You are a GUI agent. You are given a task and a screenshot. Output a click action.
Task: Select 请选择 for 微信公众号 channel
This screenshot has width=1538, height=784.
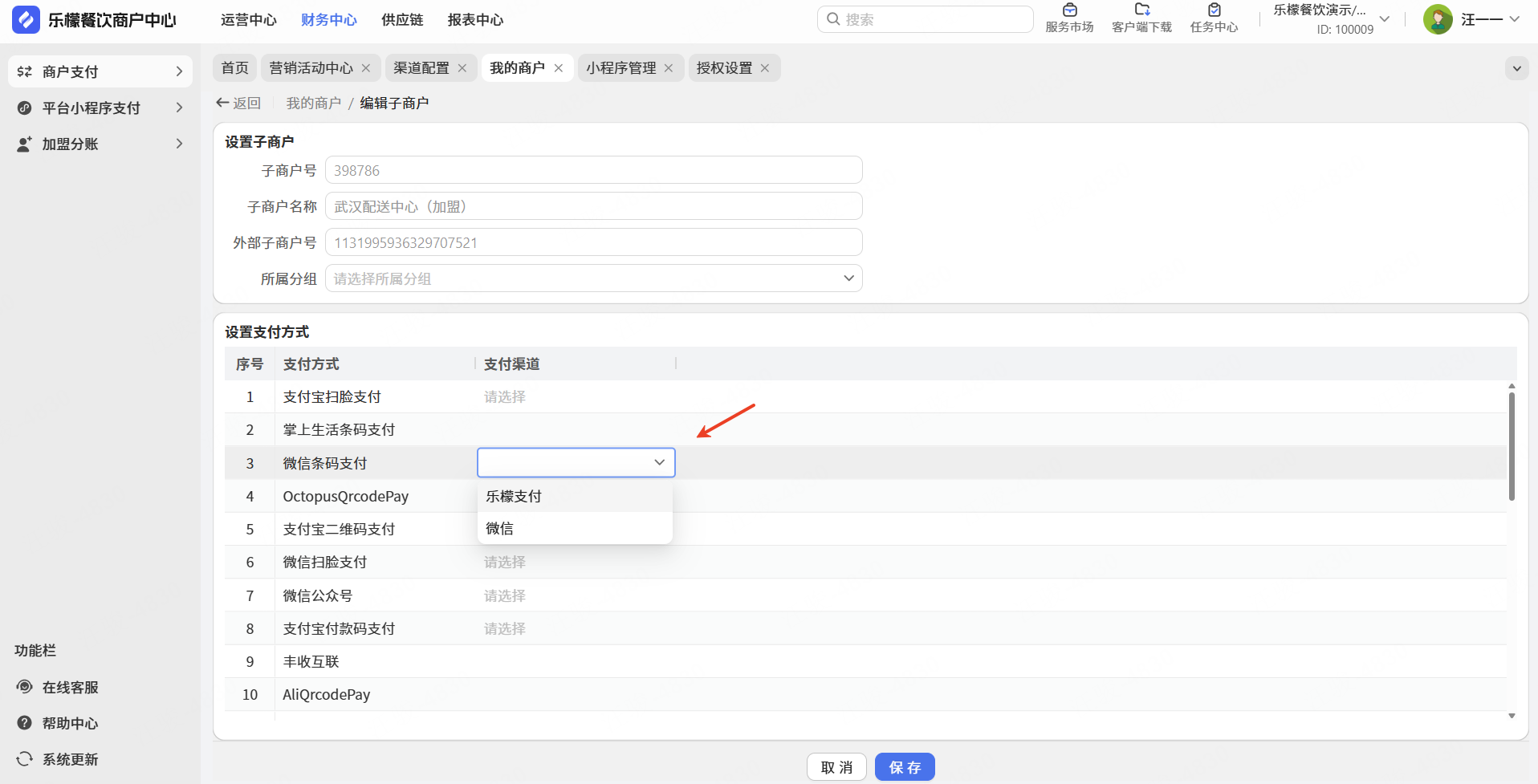click(x=505, y=595)
